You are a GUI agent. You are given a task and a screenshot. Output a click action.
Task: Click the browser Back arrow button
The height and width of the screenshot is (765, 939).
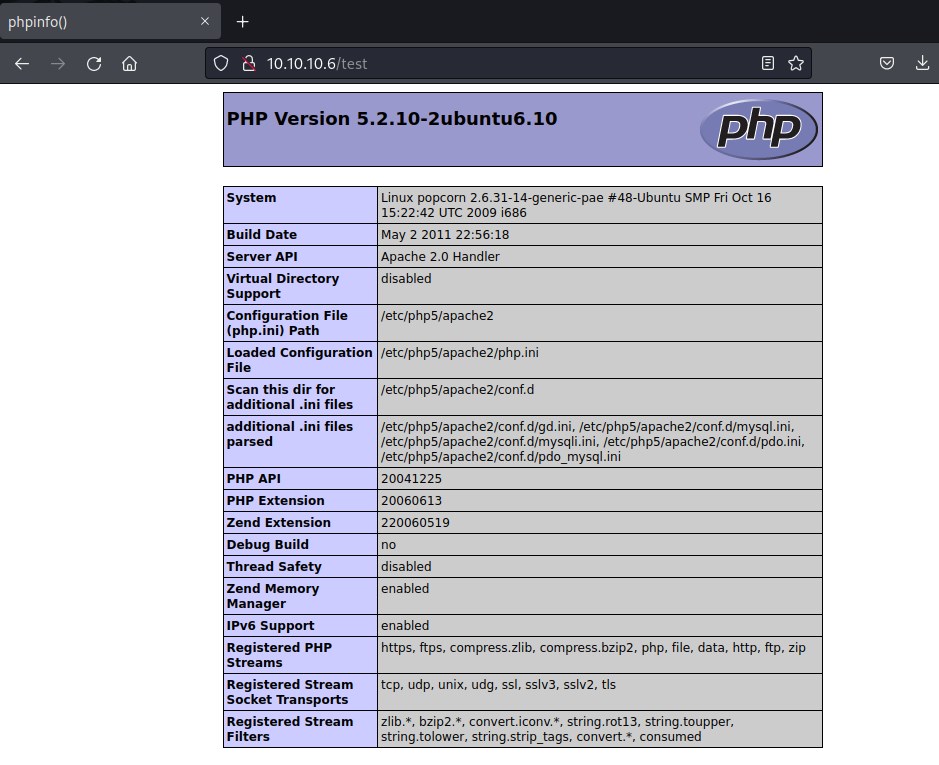(22, 64)
